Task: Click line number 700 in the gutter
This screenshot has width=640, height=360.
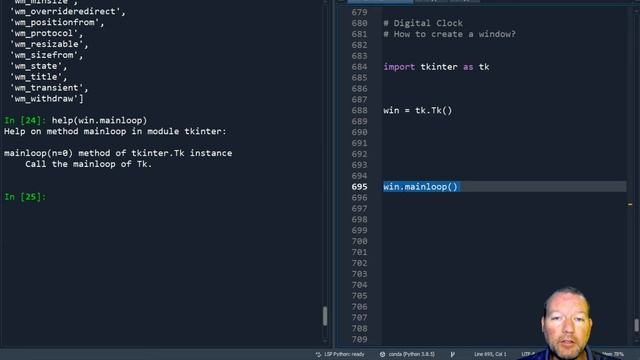Action: point(359,241)
